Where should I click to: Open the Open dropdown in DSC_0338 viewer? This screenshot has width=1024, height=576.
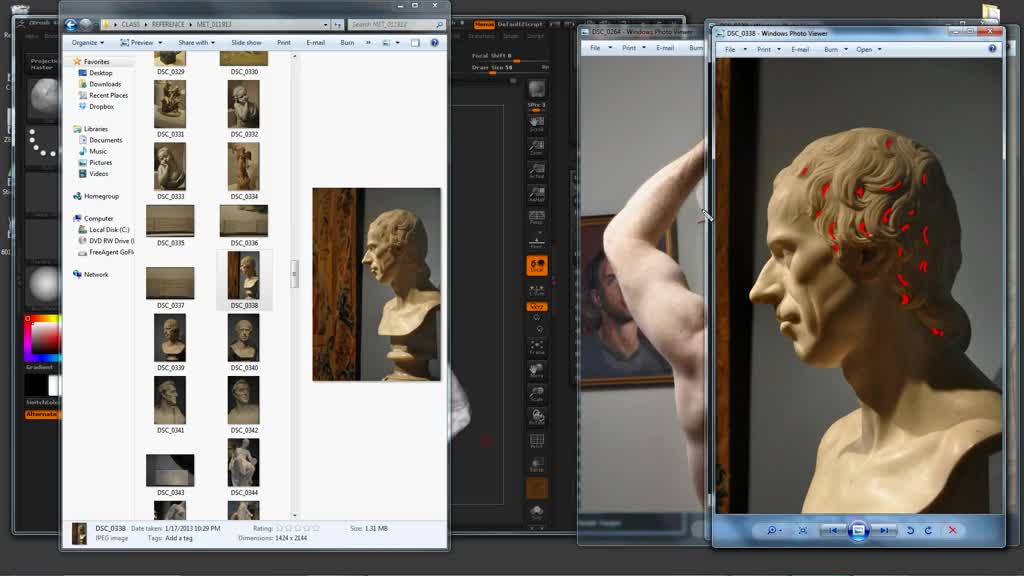(869, 50)
